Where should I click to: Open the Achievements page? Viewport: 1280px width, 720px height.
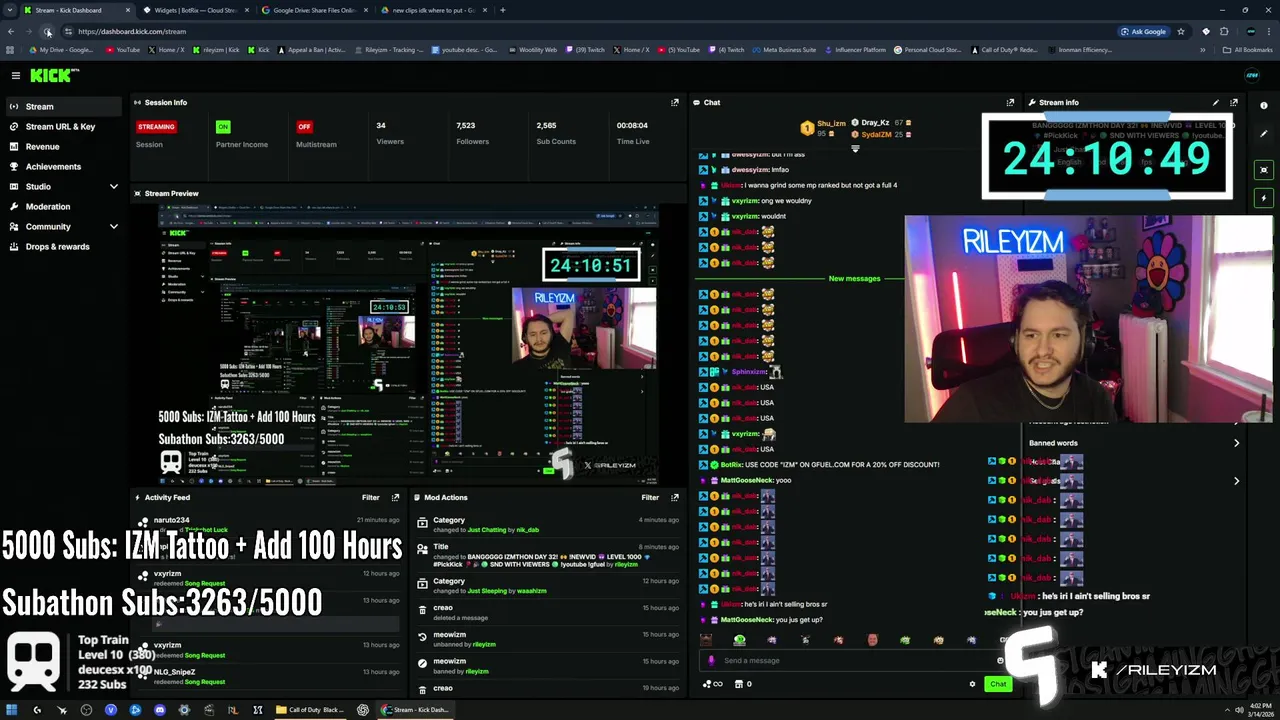[53, 166]
